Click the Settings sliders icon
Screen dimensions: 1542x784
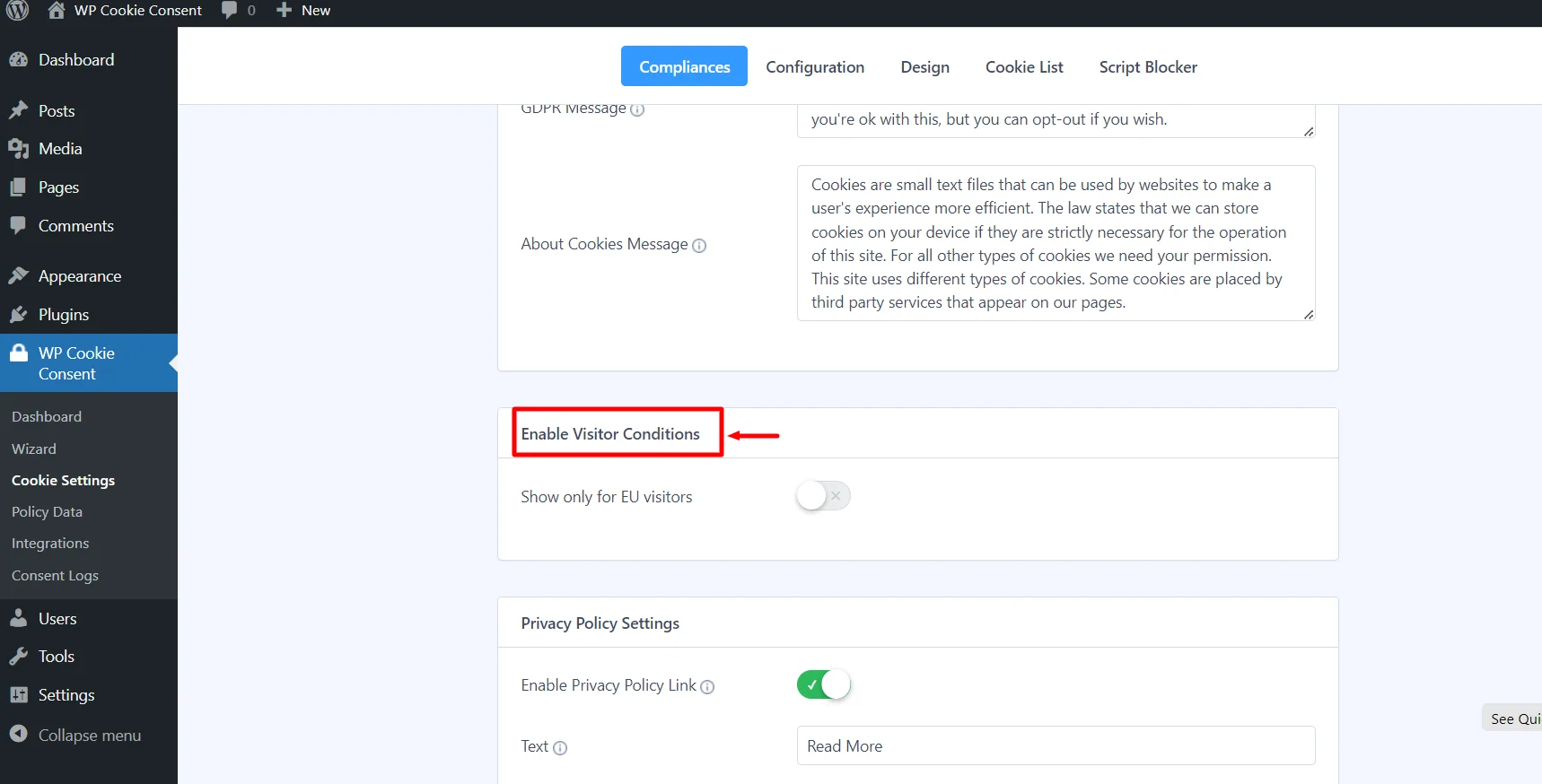[19, 695]
